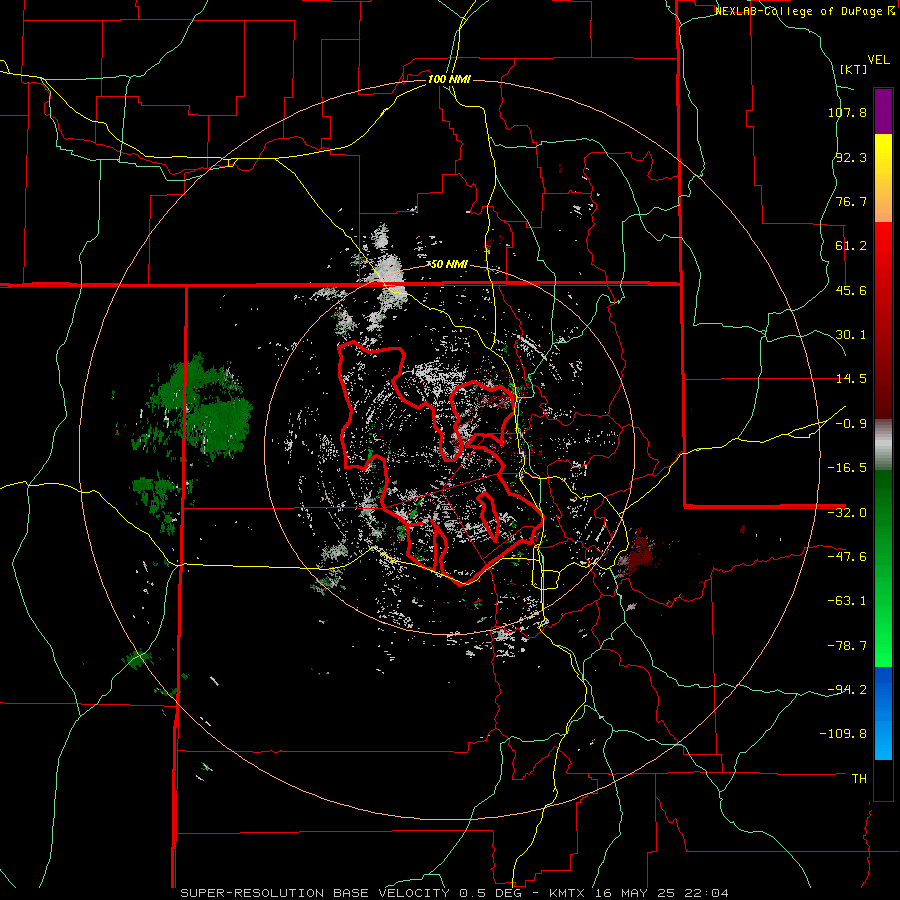Screen dimensions: 900x900
Task: Click the blue segment of color bar
Action: tap(883, 713)
